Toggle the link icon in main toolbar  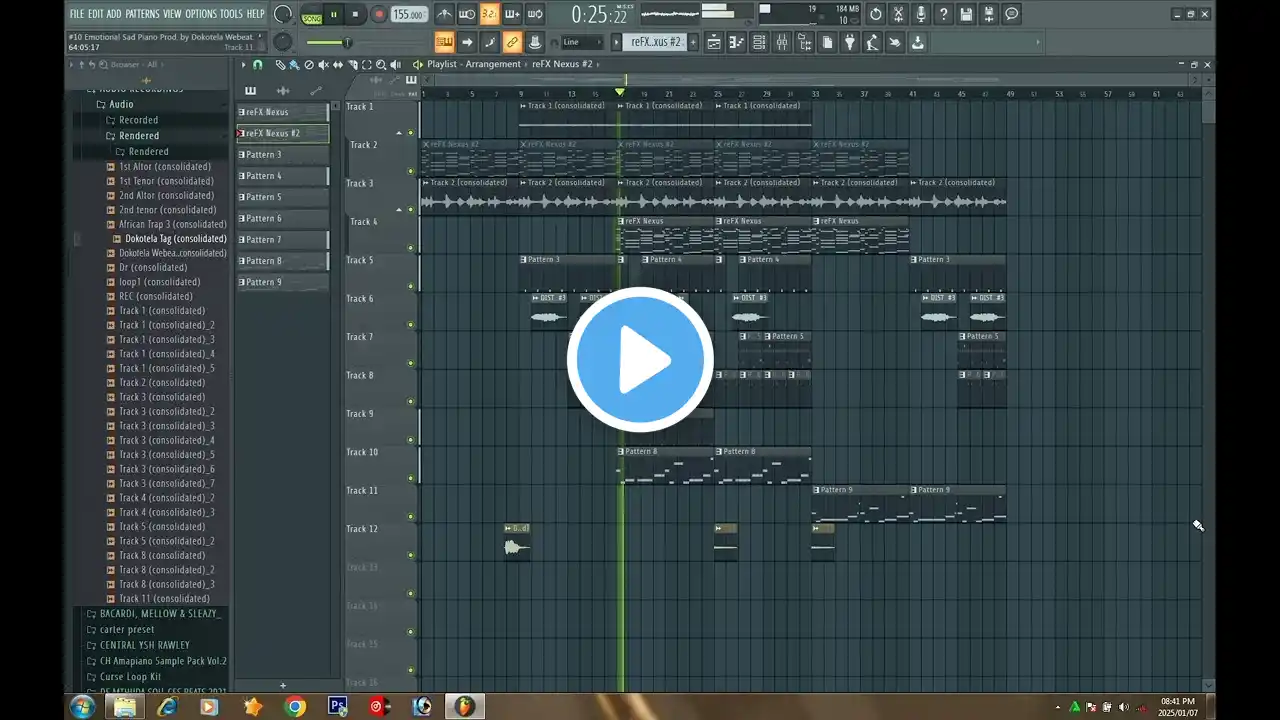[512, 42]
